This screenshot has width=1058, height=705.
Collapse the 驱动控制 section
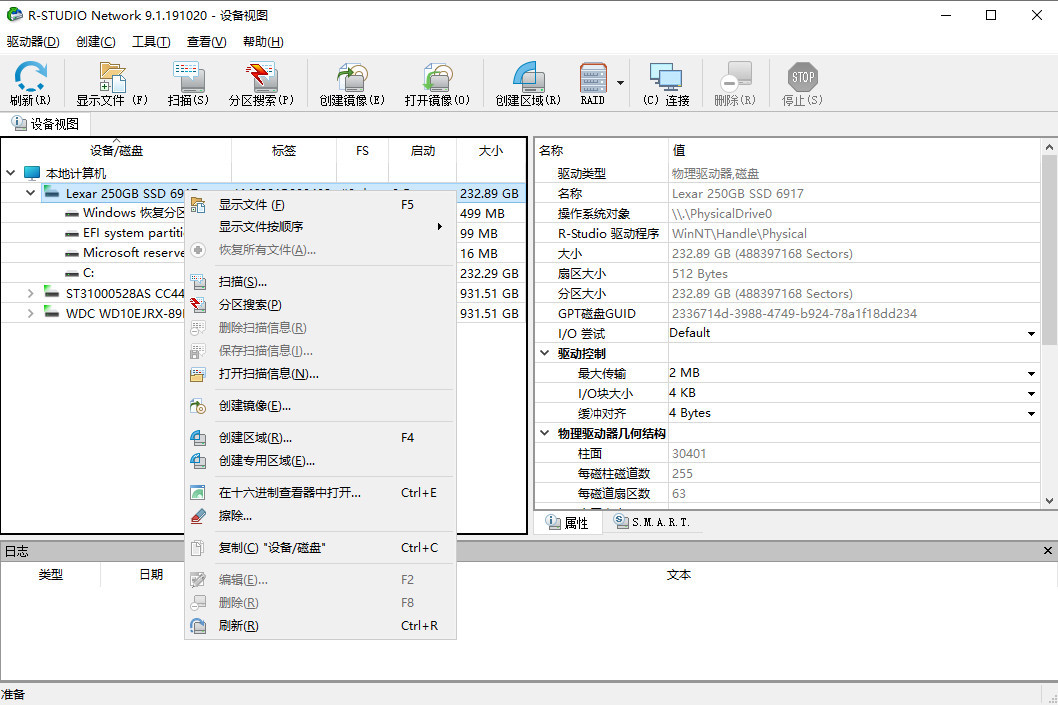click(x=544, y=353)
